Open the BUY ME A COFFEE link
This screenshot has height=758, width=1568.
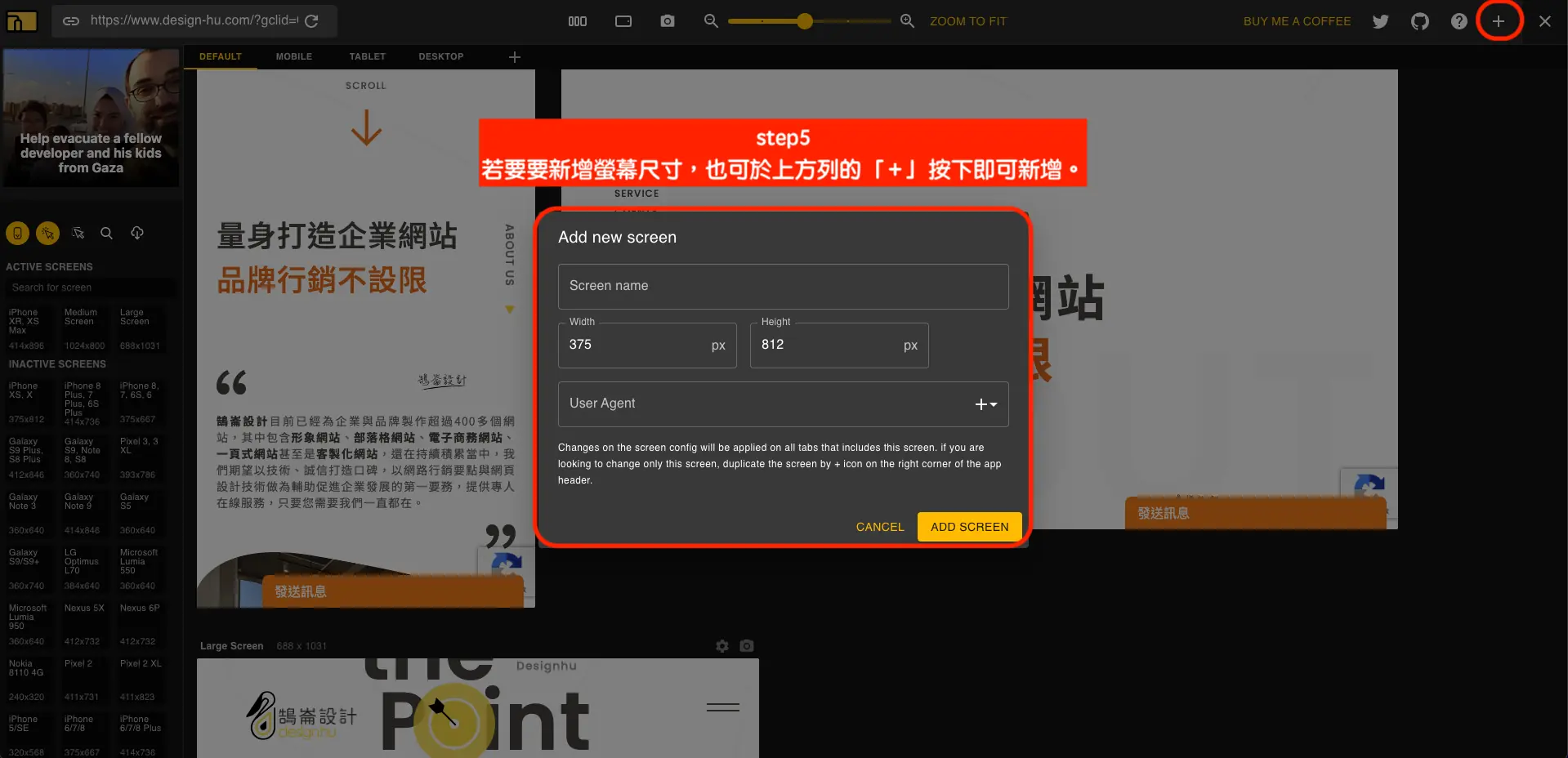1297,21
